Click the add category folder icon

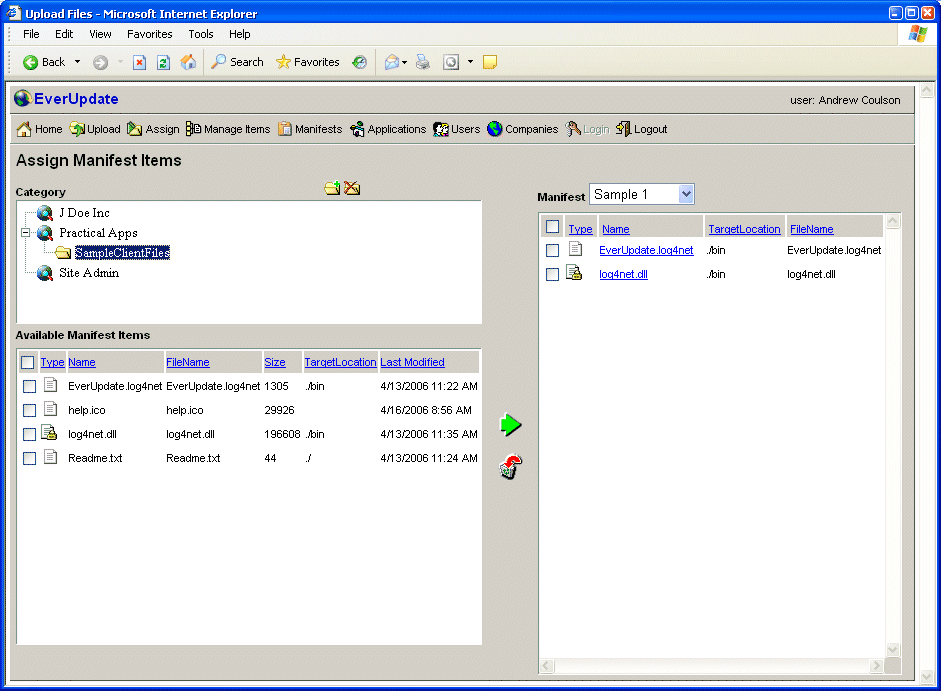coord(332,189)
